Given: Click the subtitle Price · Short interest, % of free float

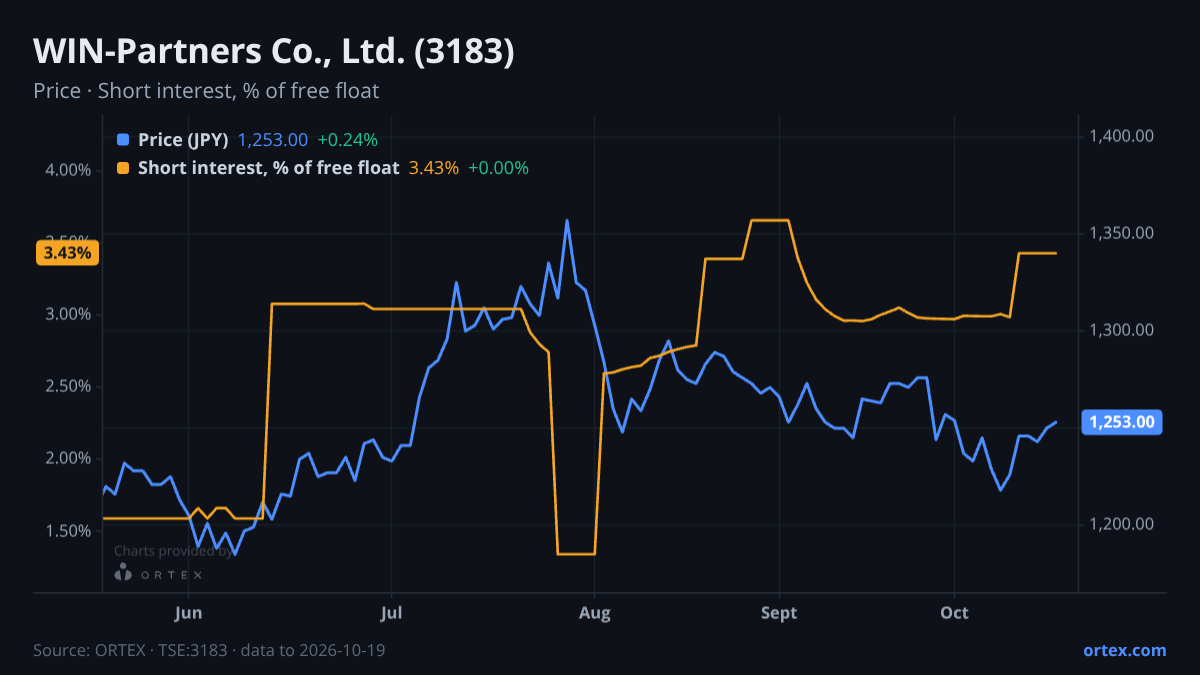Looking at the screenshot, I should point(206,91).
